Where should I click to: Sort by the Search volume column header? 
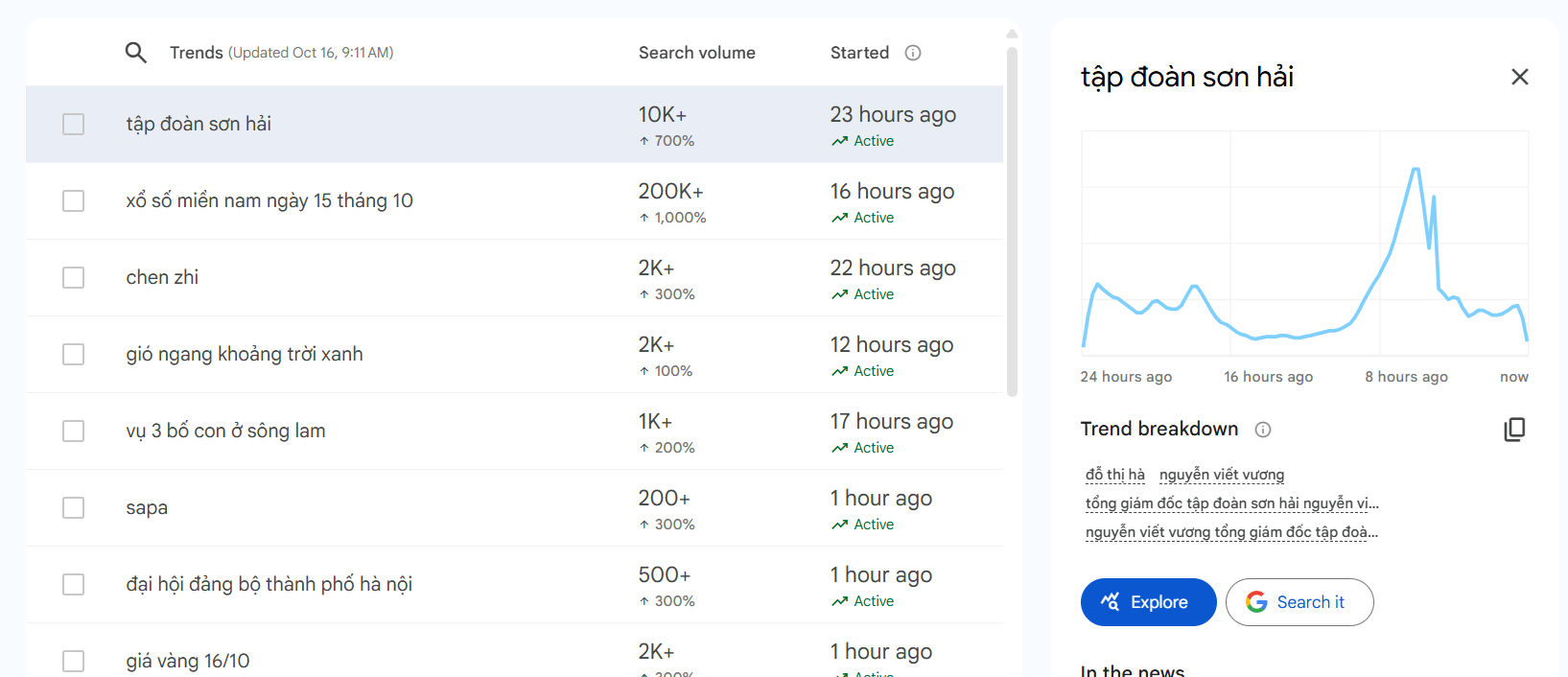pyautogui.click(x=696, y=53)
